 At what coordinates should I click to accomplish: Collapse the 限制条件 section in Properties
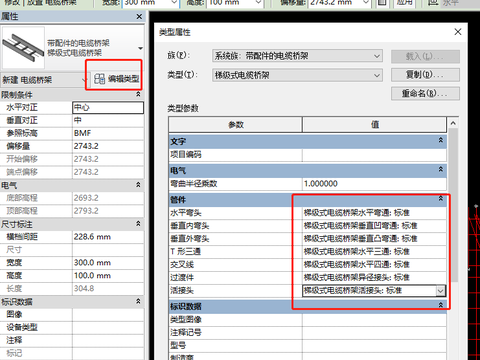(x=138, y=95)
